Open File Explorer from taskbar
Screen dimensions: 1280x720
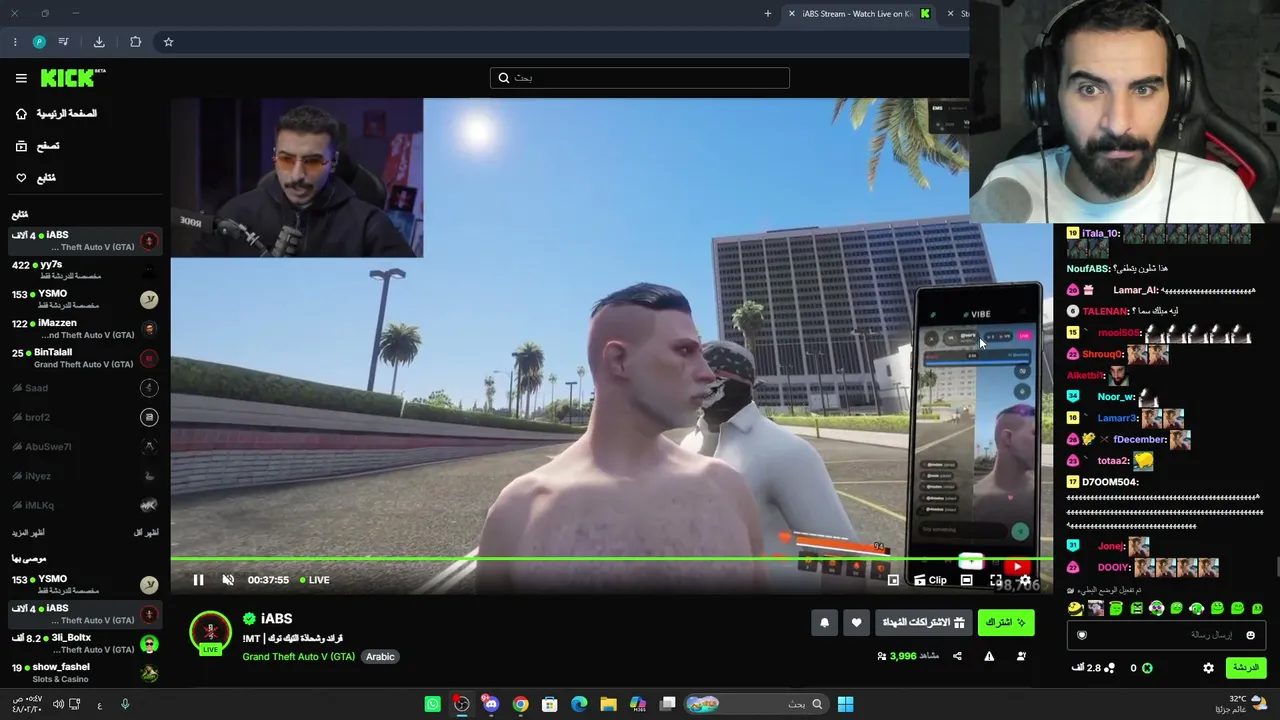click(608, 704)
